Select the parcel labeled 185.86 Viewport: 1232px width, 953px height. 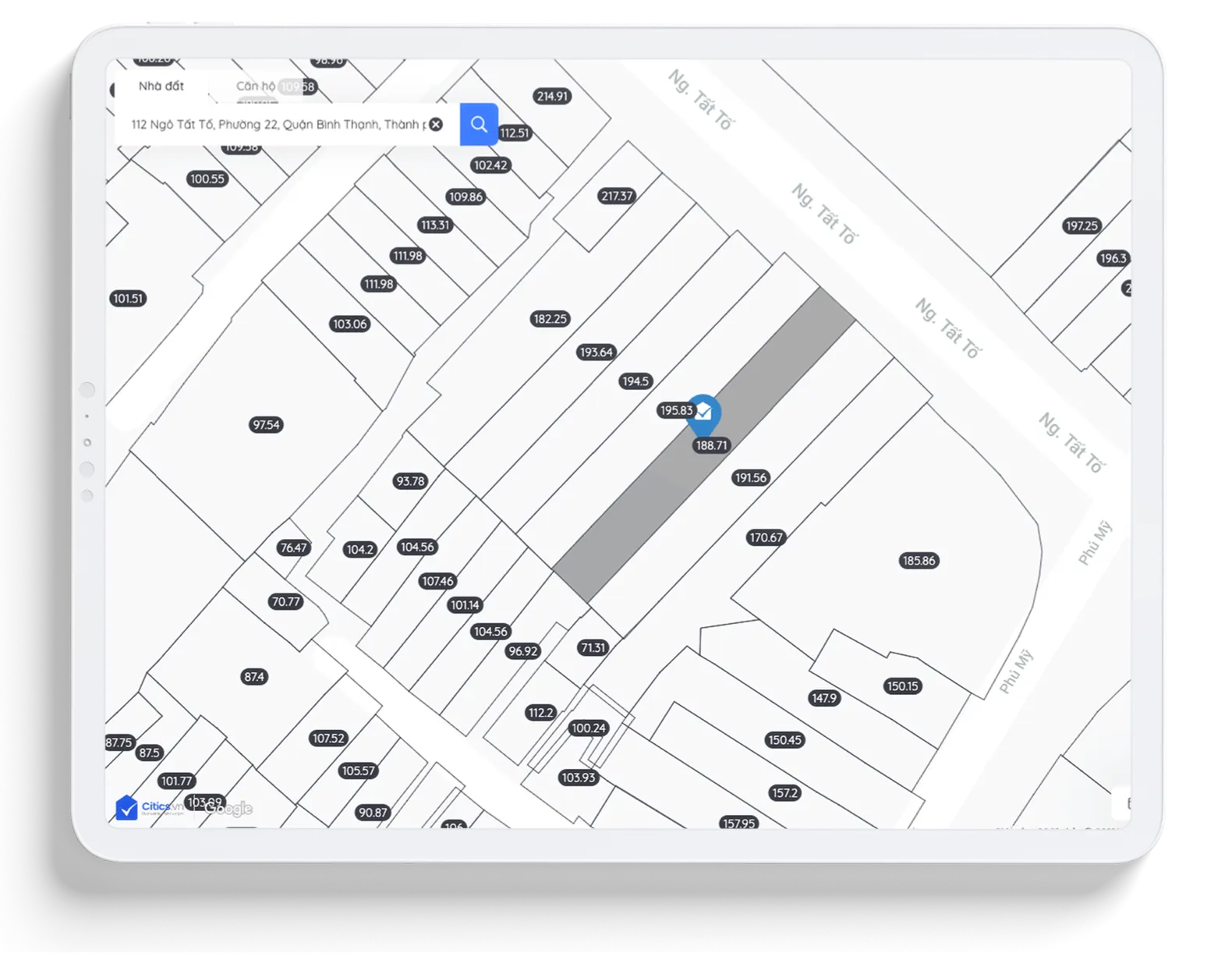point(918,561)
